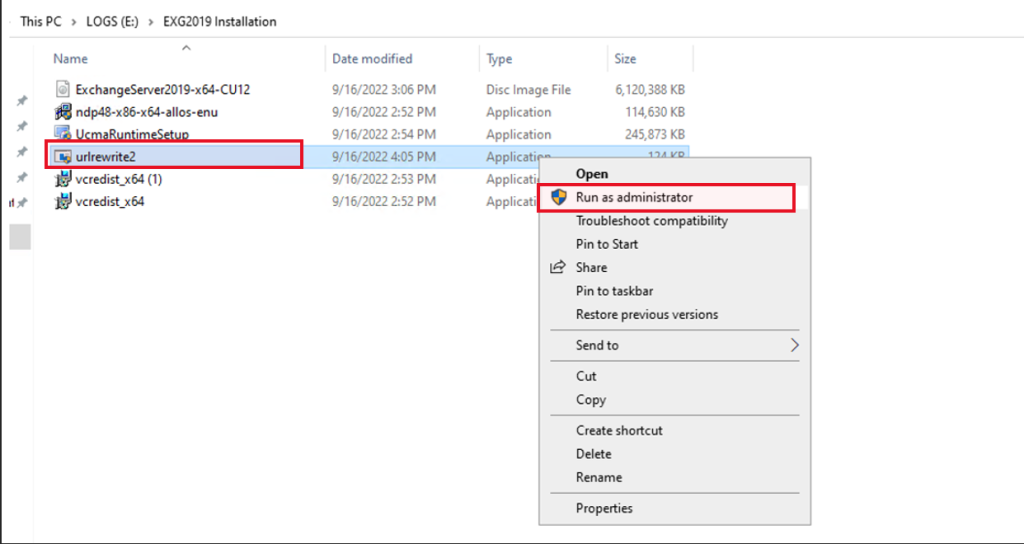
Task: Select the ndp48-x86-x64-allos-enu installer icon
Action: (x=63, y=112)
